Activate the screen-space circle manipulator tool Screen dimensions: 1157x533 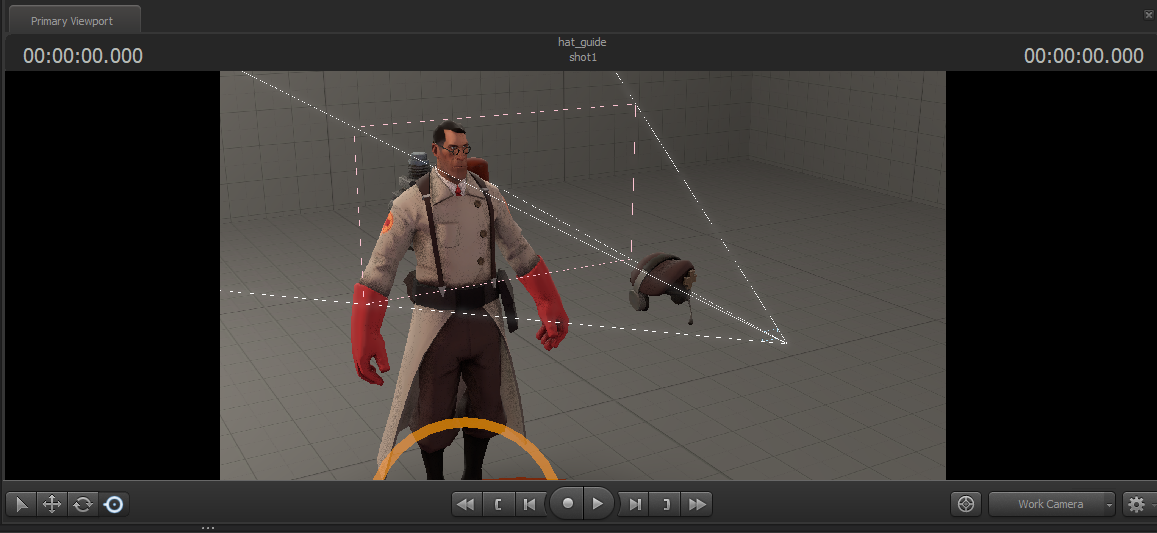tap(114, 504)
